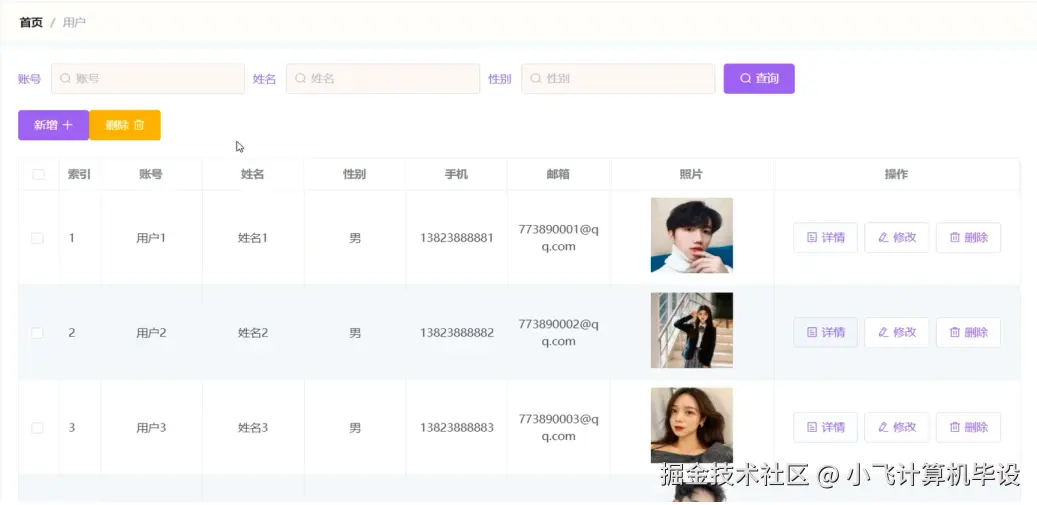Viewport: 1037px width, 505px height.
Task: Click the trash icon in 用户1 row
Action: (x=955, y=238)
